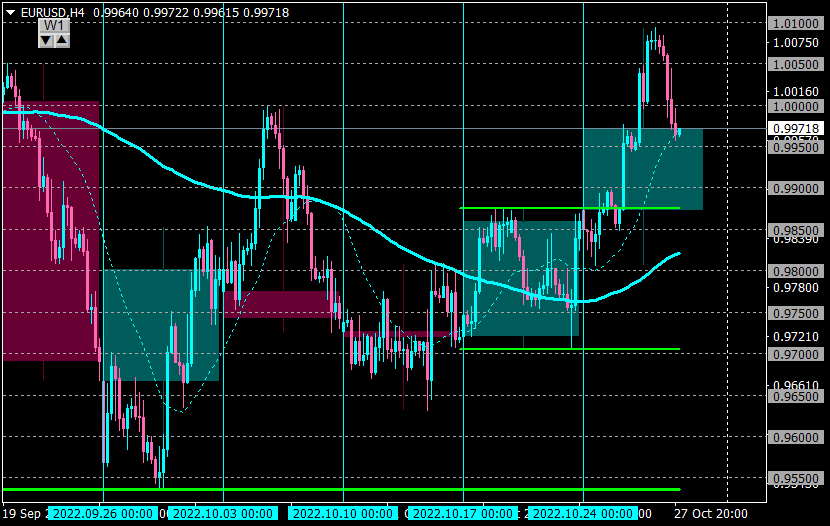Click the 1.00500 price level label
Viewport: 830px width, 526px height.
796,64
